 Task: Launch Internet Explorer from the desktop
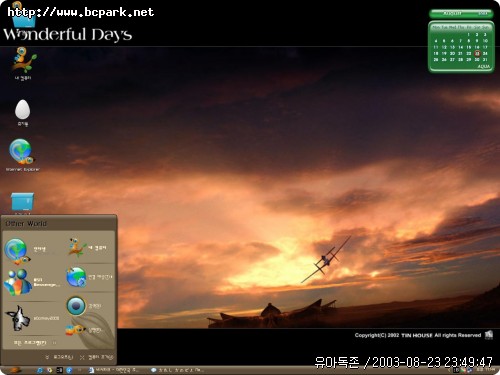pyautogui.click(x=22, y=155)
